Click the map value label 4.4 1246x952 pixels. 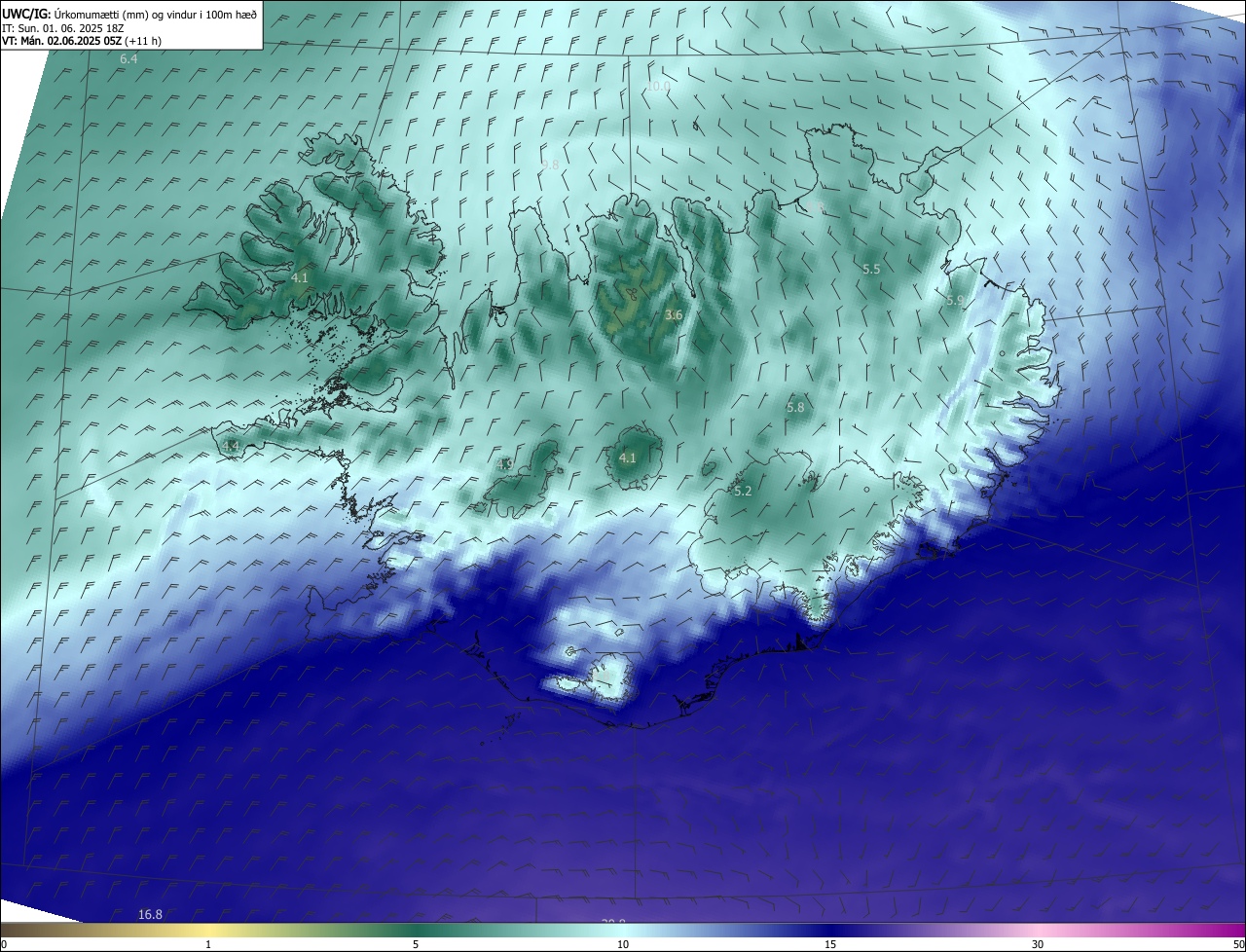click(231, 446)
